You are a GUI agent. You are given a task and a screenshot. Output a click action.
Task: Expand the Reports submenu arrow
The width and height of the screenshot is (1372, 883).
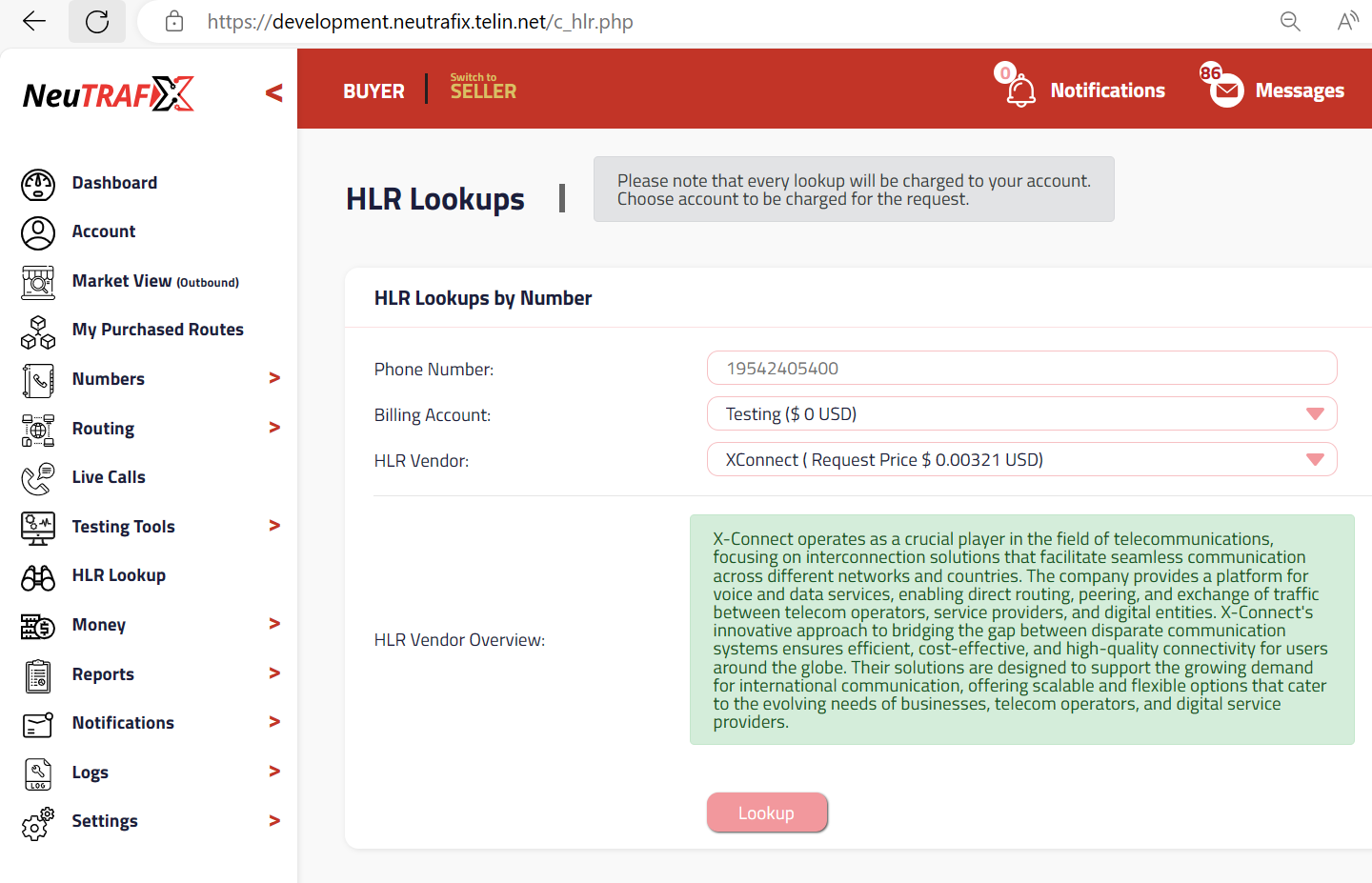[x=274, y=673]
